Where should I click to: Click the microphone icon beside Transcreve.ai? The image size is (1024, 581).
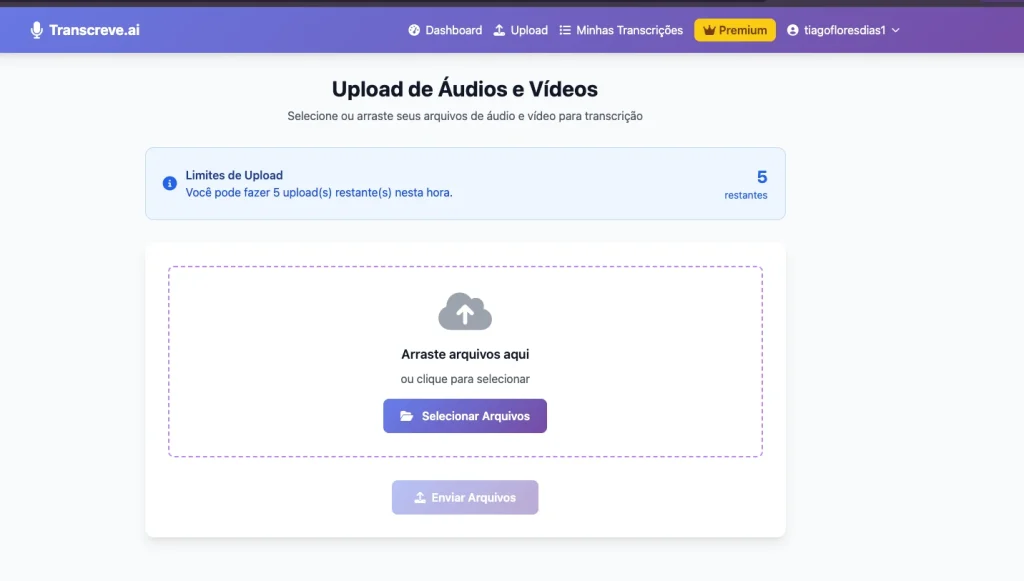tap(37, 29)
